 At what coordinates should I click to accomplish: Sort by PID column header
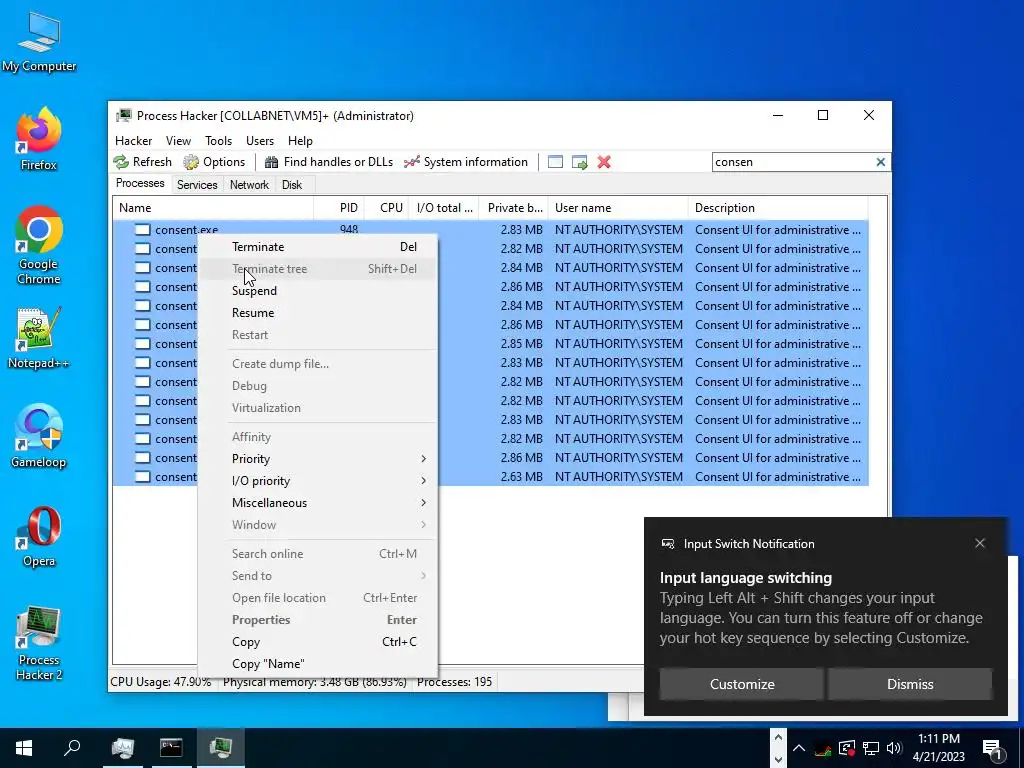pos(339,208)
